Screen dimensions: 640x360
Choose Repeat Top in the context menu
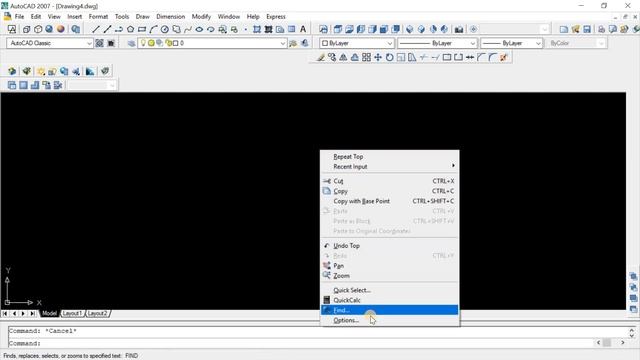point(390,157)
